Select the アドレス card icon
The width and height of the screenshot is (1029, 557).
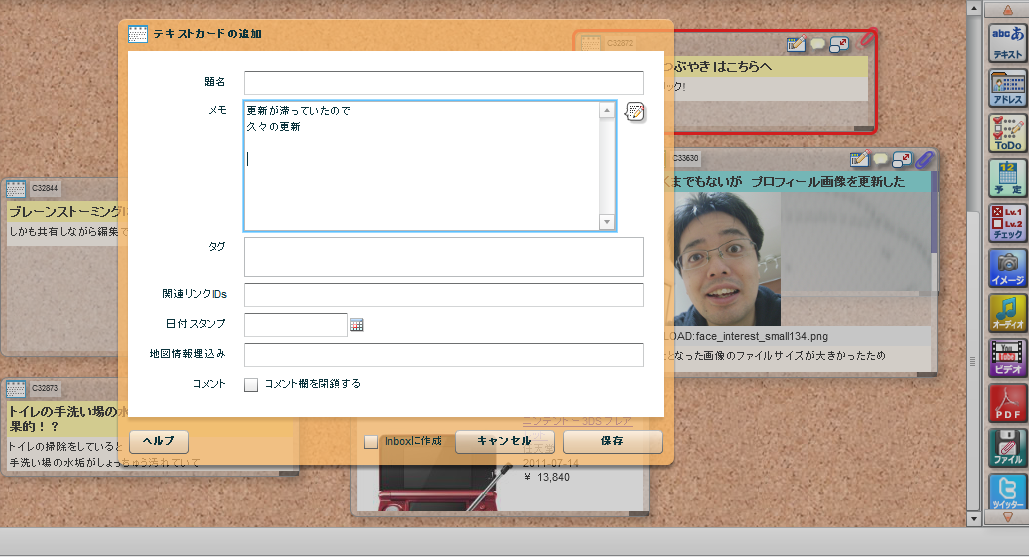tap(1007, 88)
